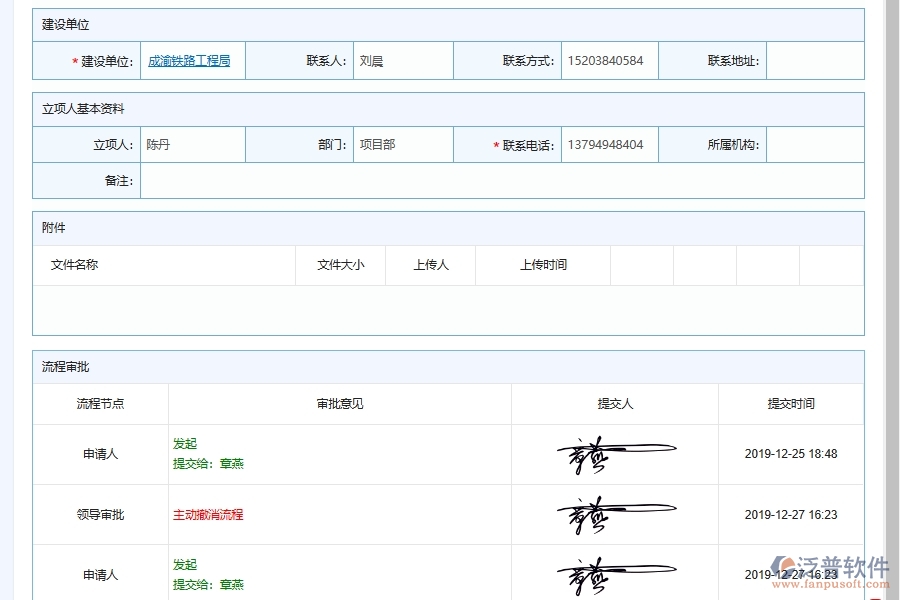Image resolution: width=900 pixels, height=600 pixels.
Task: Click the 上传时间 column header
Action: point(543,265)
